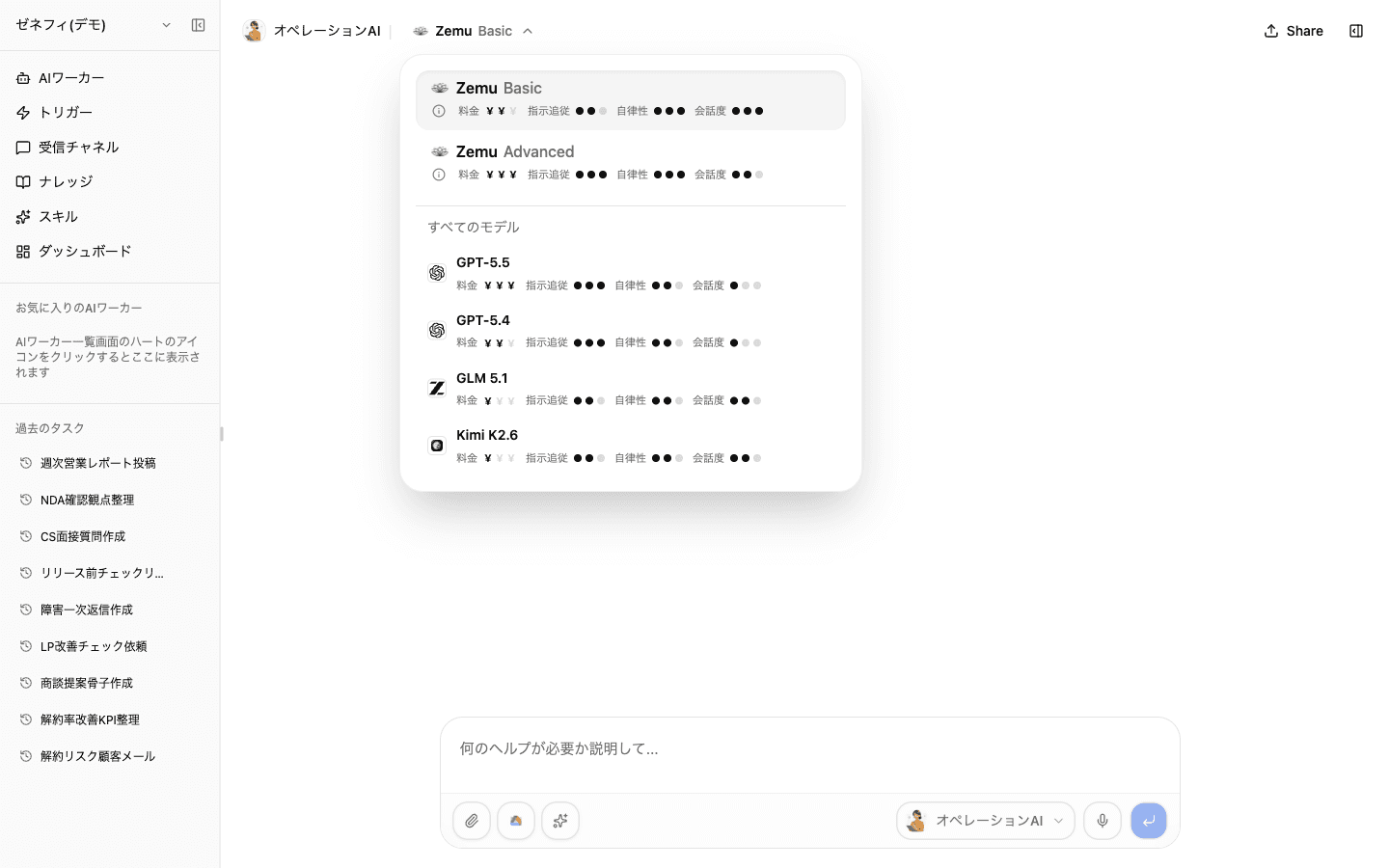Collapse the left sidebar panel icon
Viewport: 1389px width, 868px height.
[198, 25]
